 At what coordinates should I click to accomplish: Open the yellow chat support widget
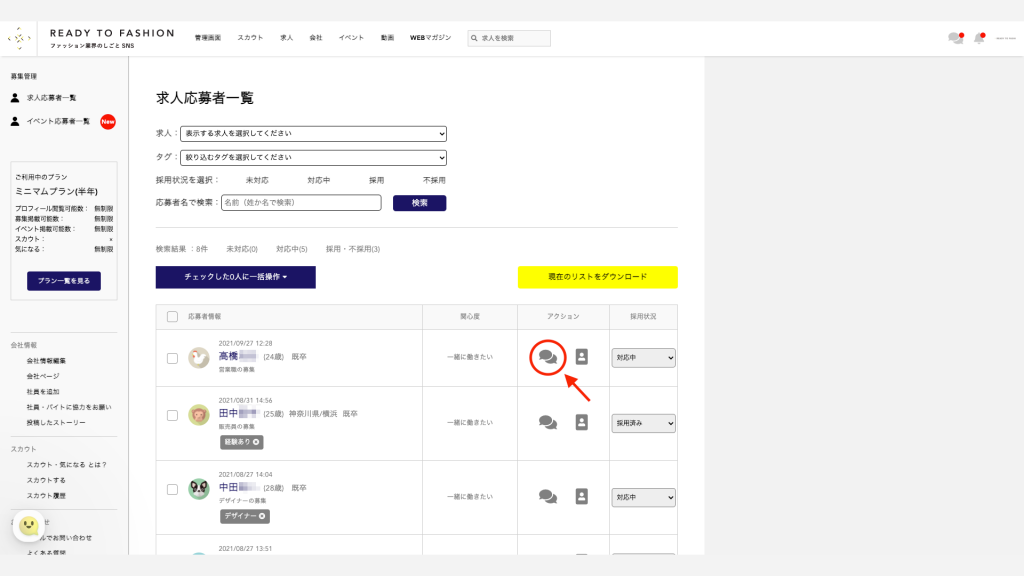coord(30,526)
